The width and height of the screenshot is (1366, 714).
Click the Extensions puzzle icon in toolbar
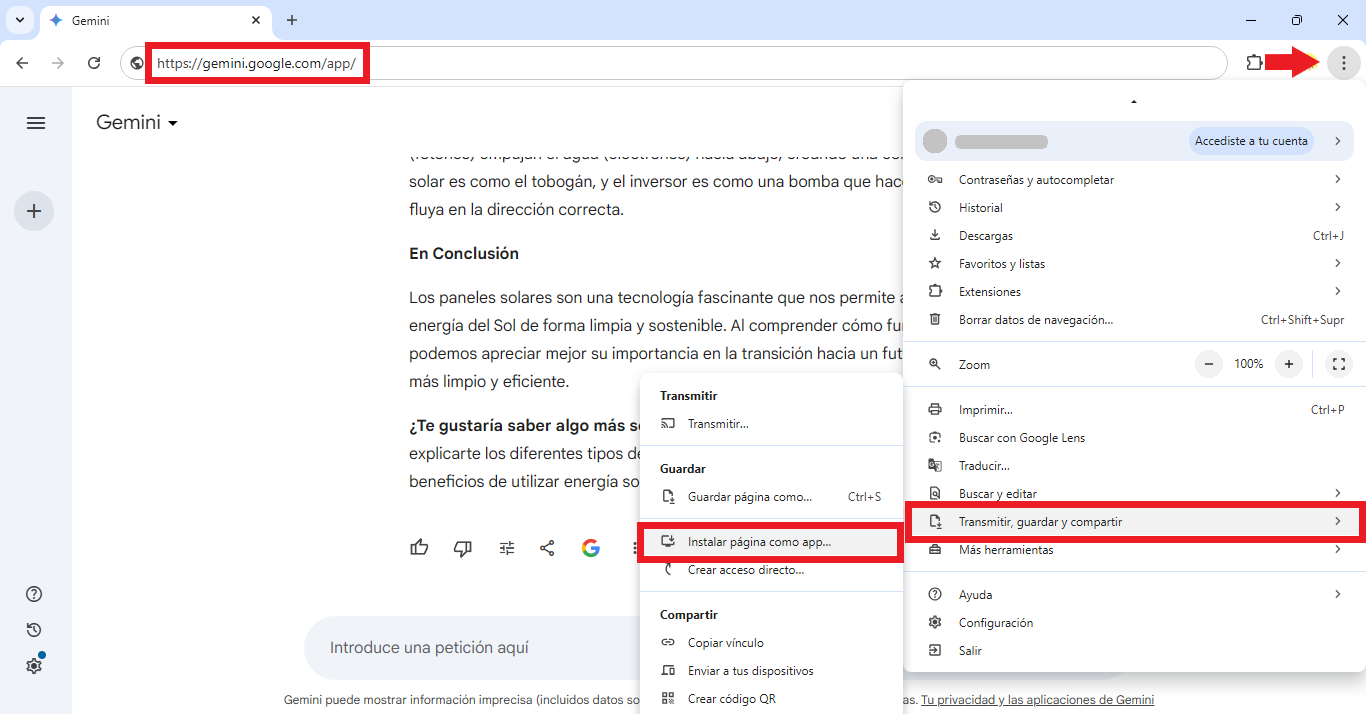(1254, 63)
